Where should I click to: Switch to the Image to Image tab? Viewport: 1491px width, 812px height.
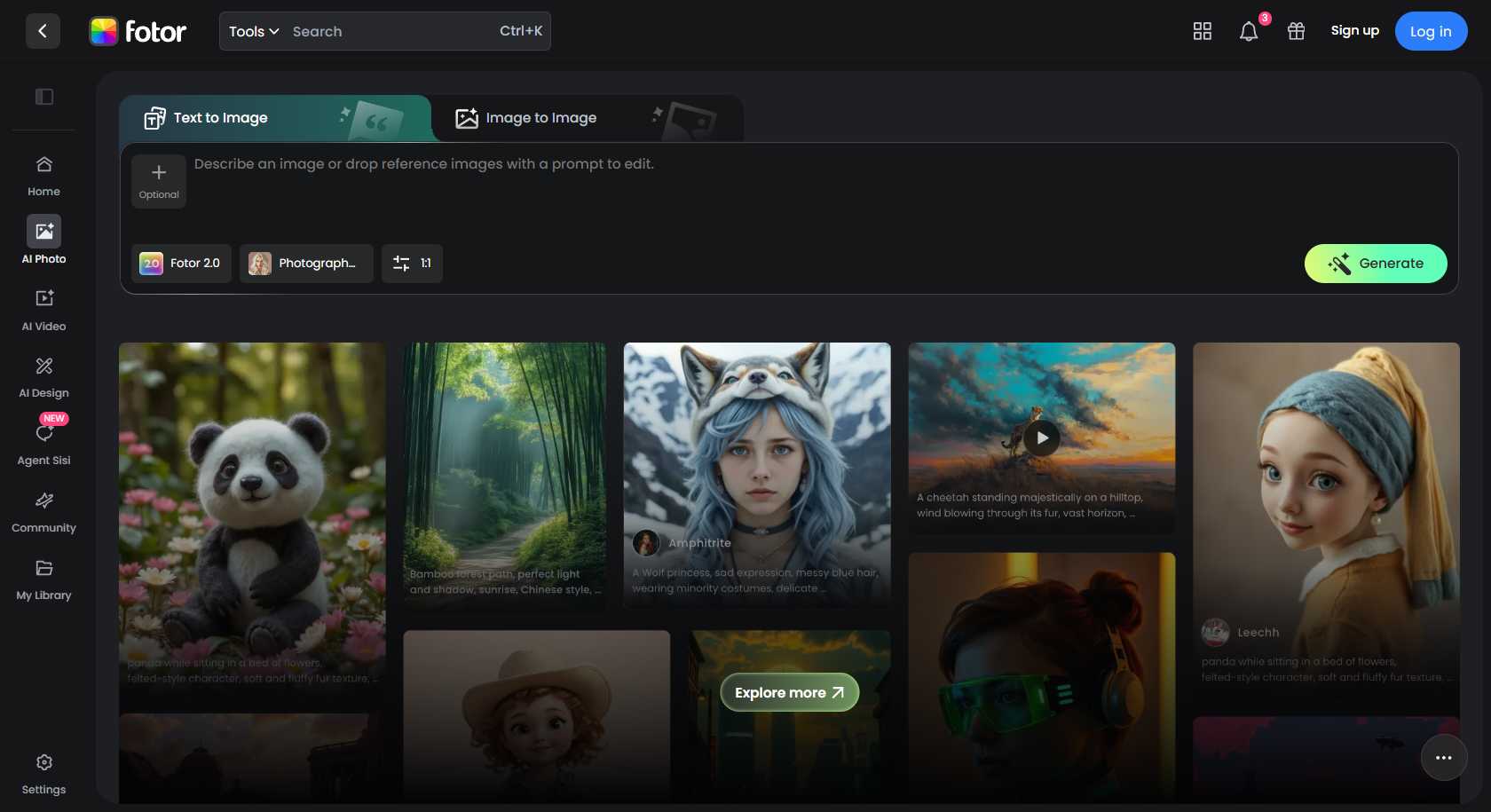540,117
